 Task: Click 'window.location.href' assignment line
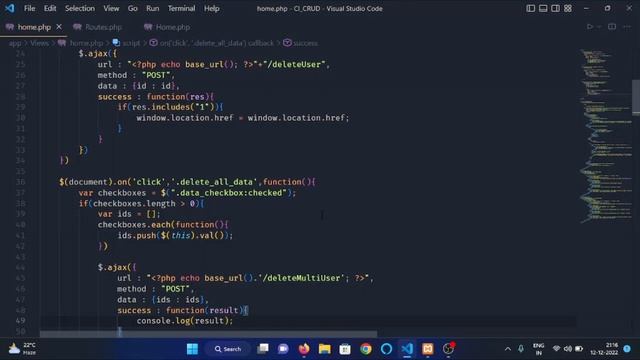243,118
